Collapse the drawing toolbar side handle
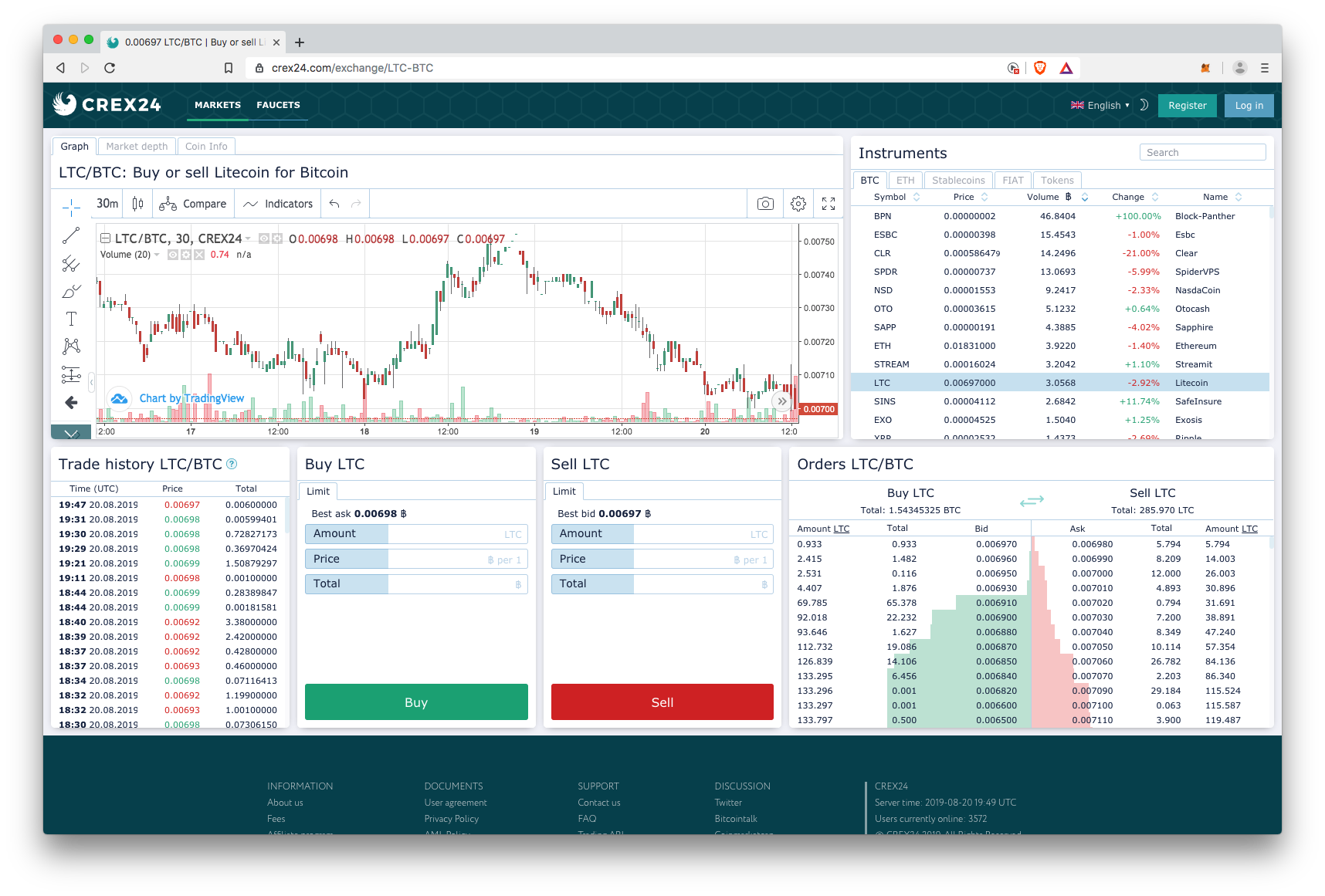This screenshot has height=896, width=1325. pyautogui.click(x=91, y=381)
